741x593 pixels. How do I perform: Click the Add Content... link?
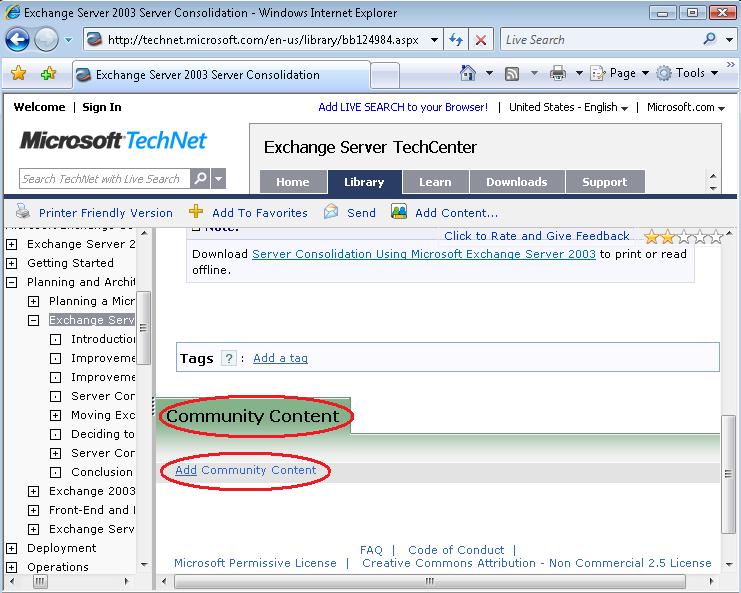coord(457,213)
